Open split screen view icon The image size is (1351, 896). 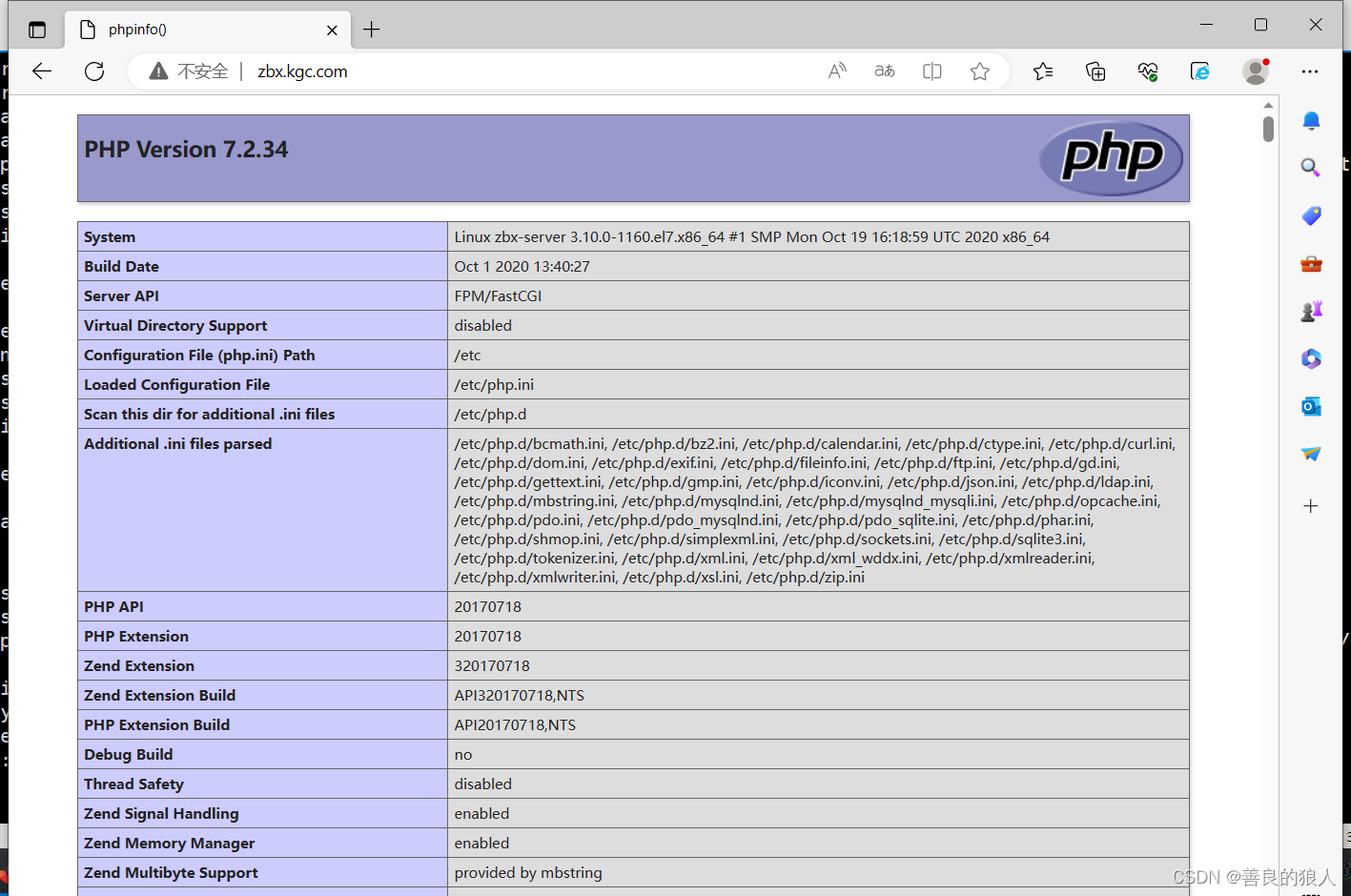[932, 71]
